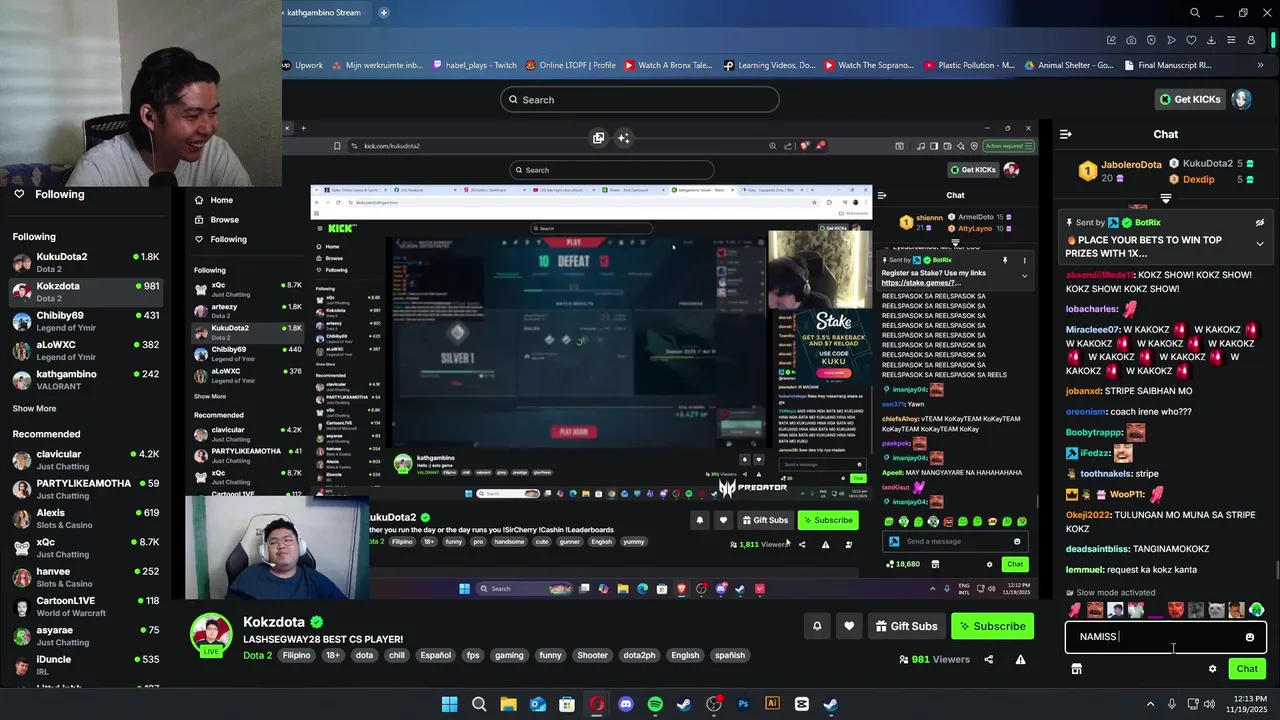Take a page snapshot with camera icon
The image size is (1280, 720).
click(1131, 40)
